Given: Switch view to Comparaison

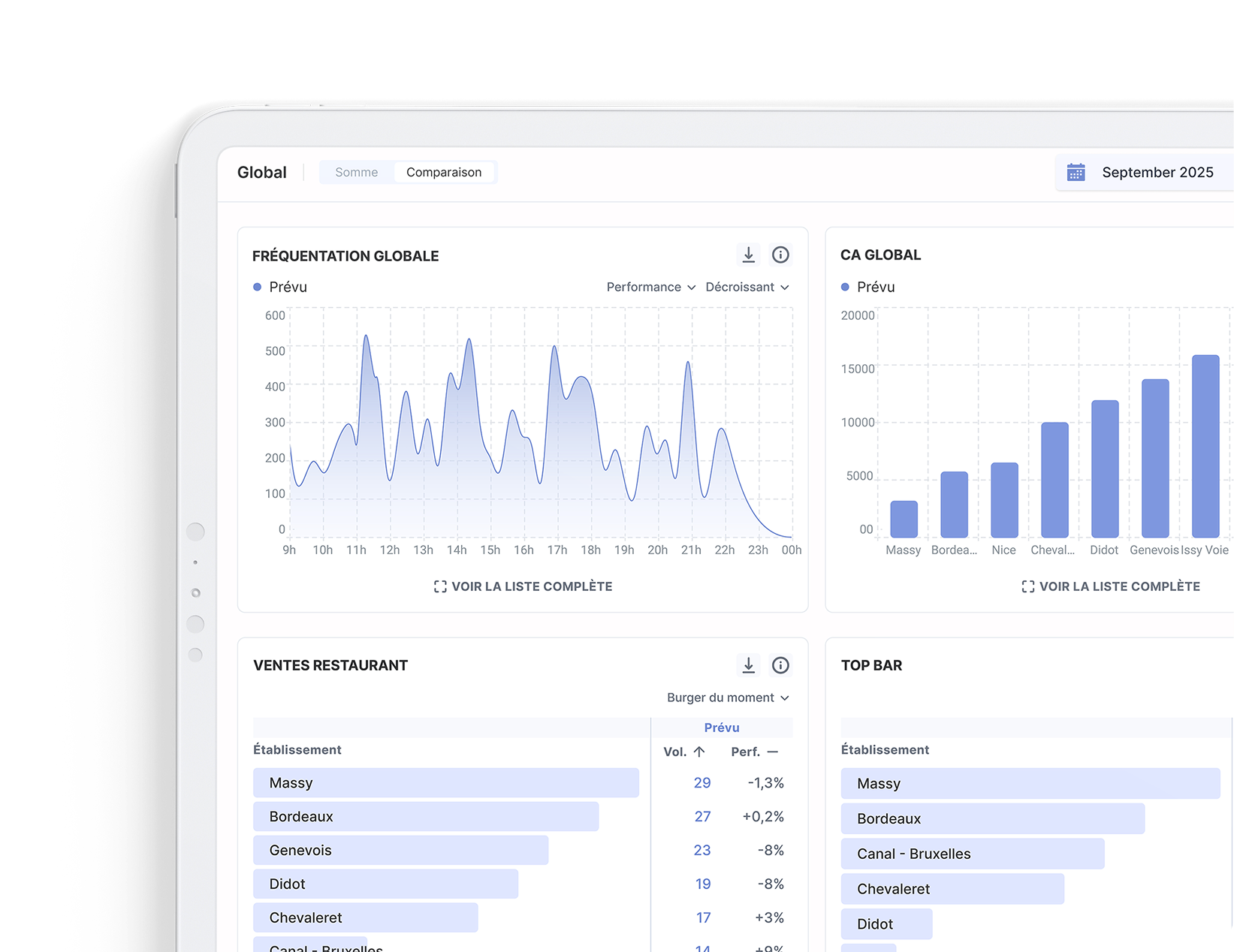Looking at the screenshot, I should 444,173.
